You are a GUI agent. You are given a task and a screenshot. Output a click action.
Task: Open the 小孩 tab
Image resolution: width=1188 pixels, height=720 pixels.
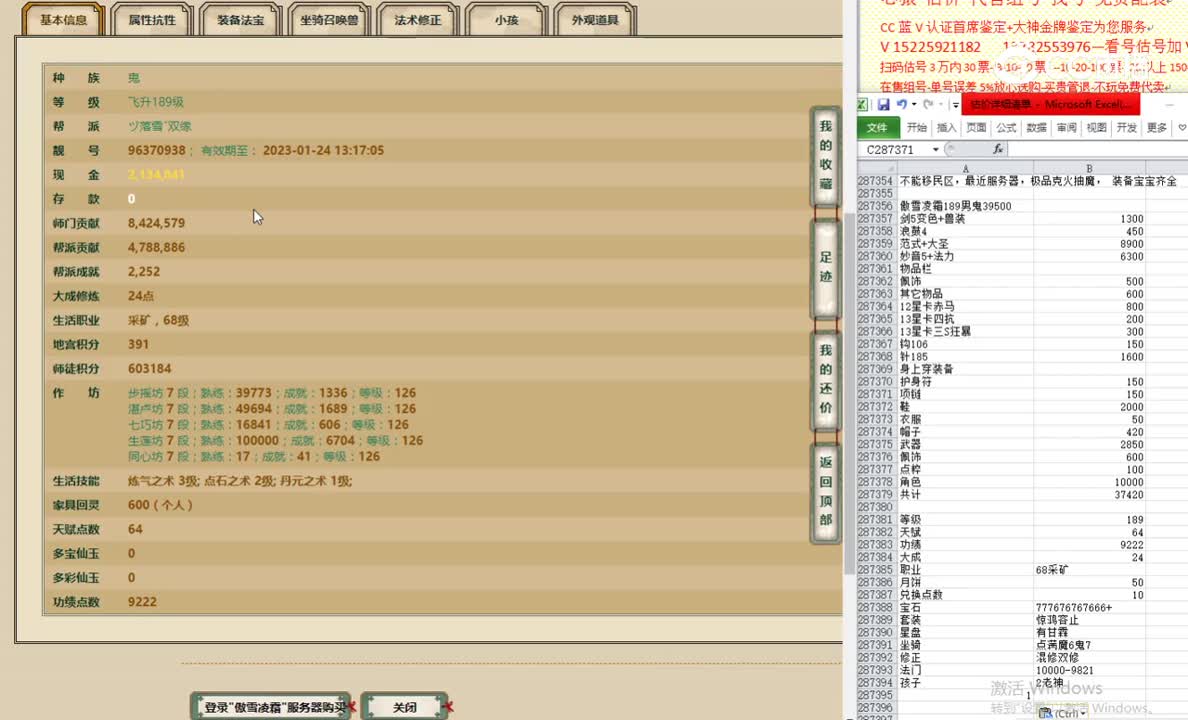point(506,19)
